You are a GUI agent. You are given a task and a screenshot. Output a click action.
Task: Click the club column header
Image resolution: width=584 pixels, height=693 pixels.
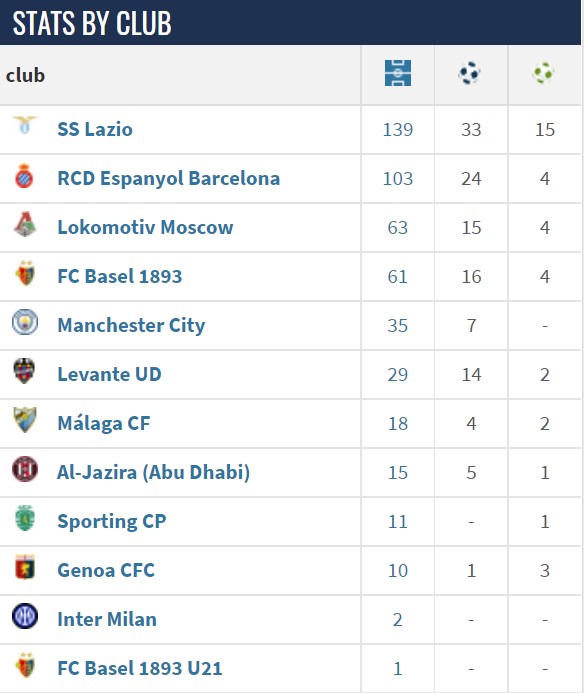25,75
